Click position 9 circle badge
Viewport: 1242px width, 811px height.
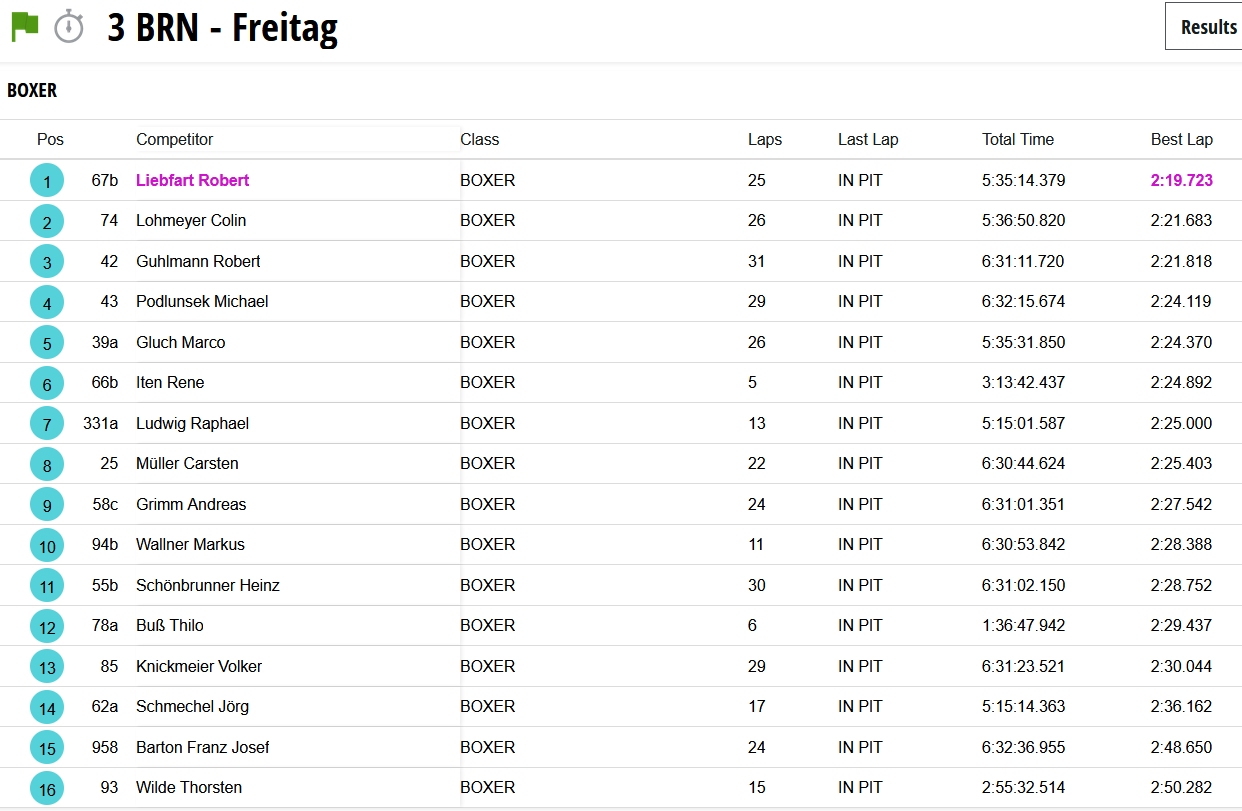pos(47,505)
